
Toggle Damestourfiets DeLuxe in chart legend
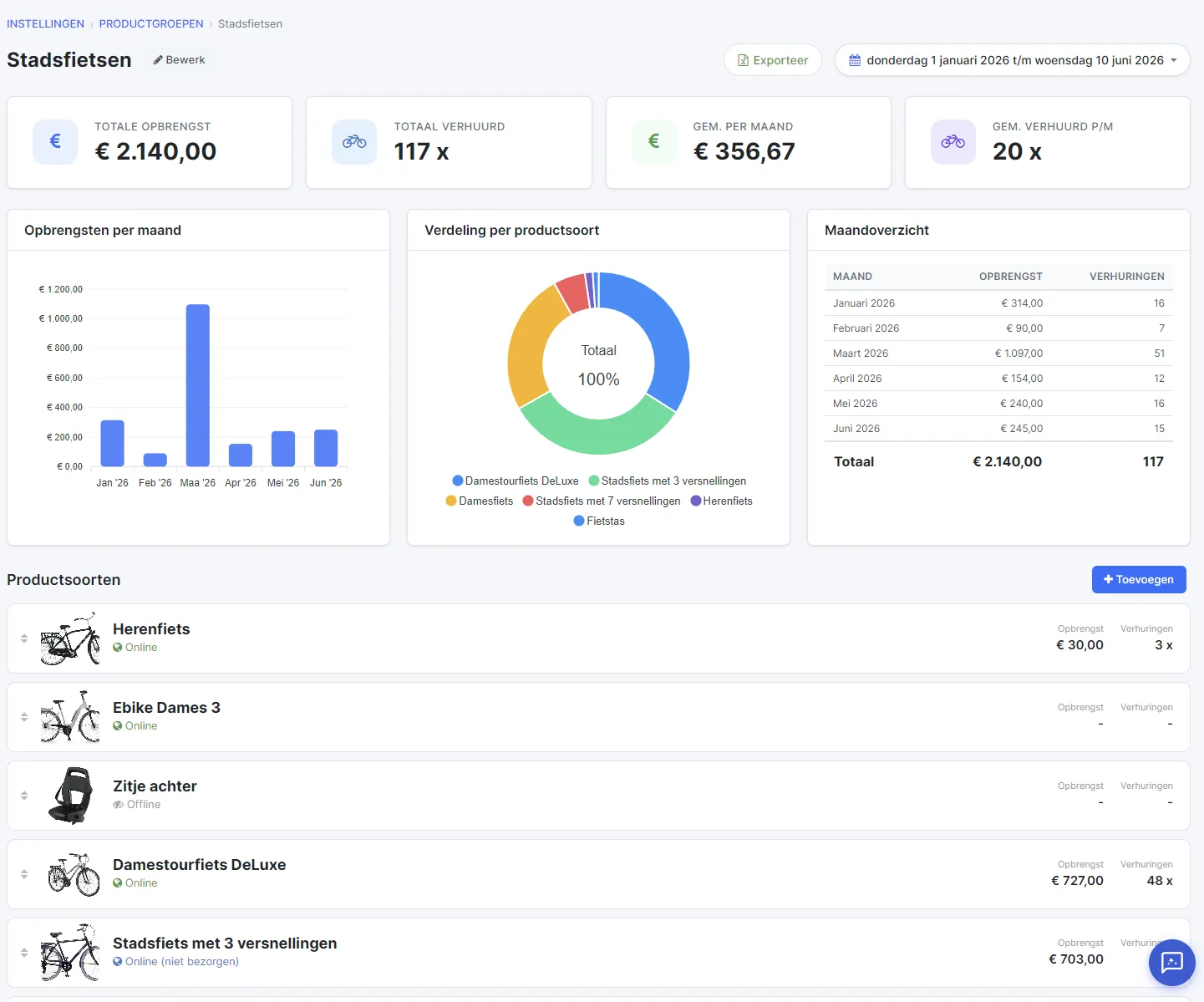click(x=516, y=481)
